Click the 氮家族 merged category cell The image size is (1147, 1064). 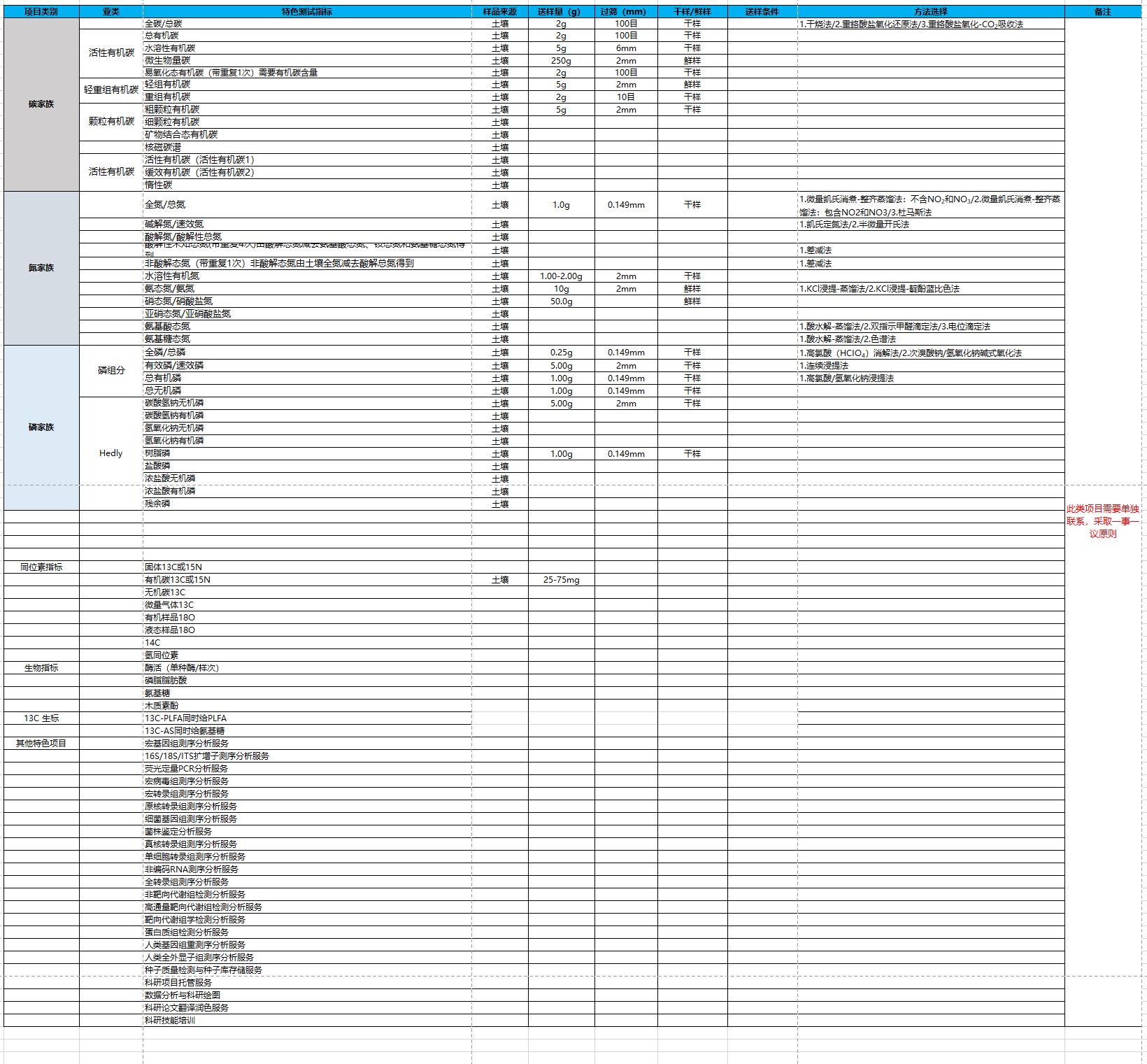coord(41,268)
